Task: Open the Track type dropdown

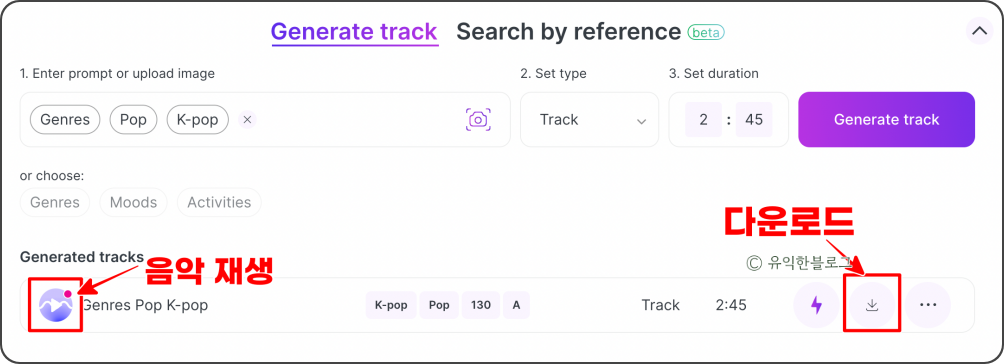Action: point(589,120)
